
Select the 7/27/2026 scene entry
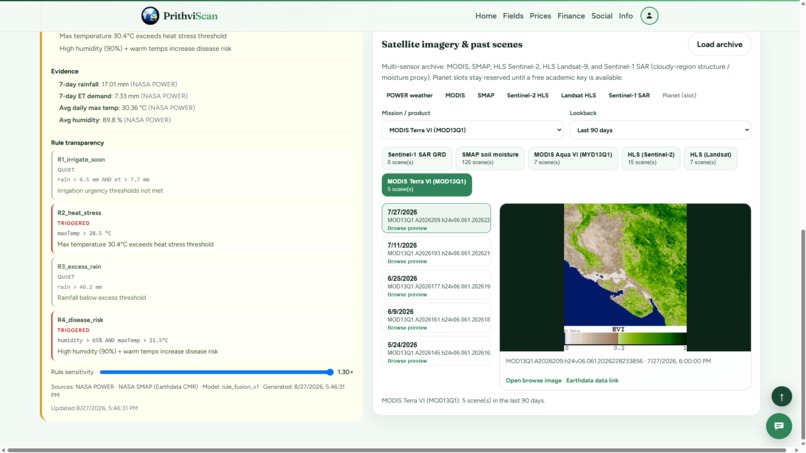point(436,218)
